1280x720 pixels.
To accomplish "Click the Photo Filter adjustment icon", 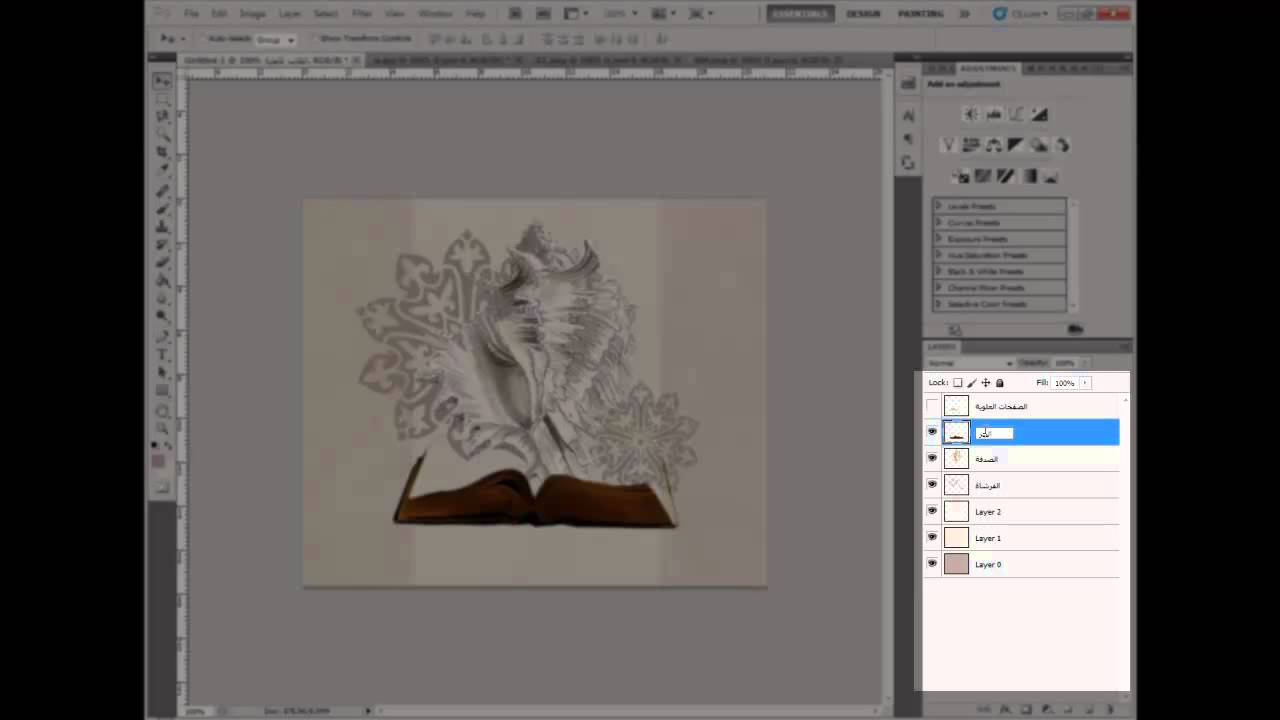I will pyautogui.click(x=1039, y=145).
